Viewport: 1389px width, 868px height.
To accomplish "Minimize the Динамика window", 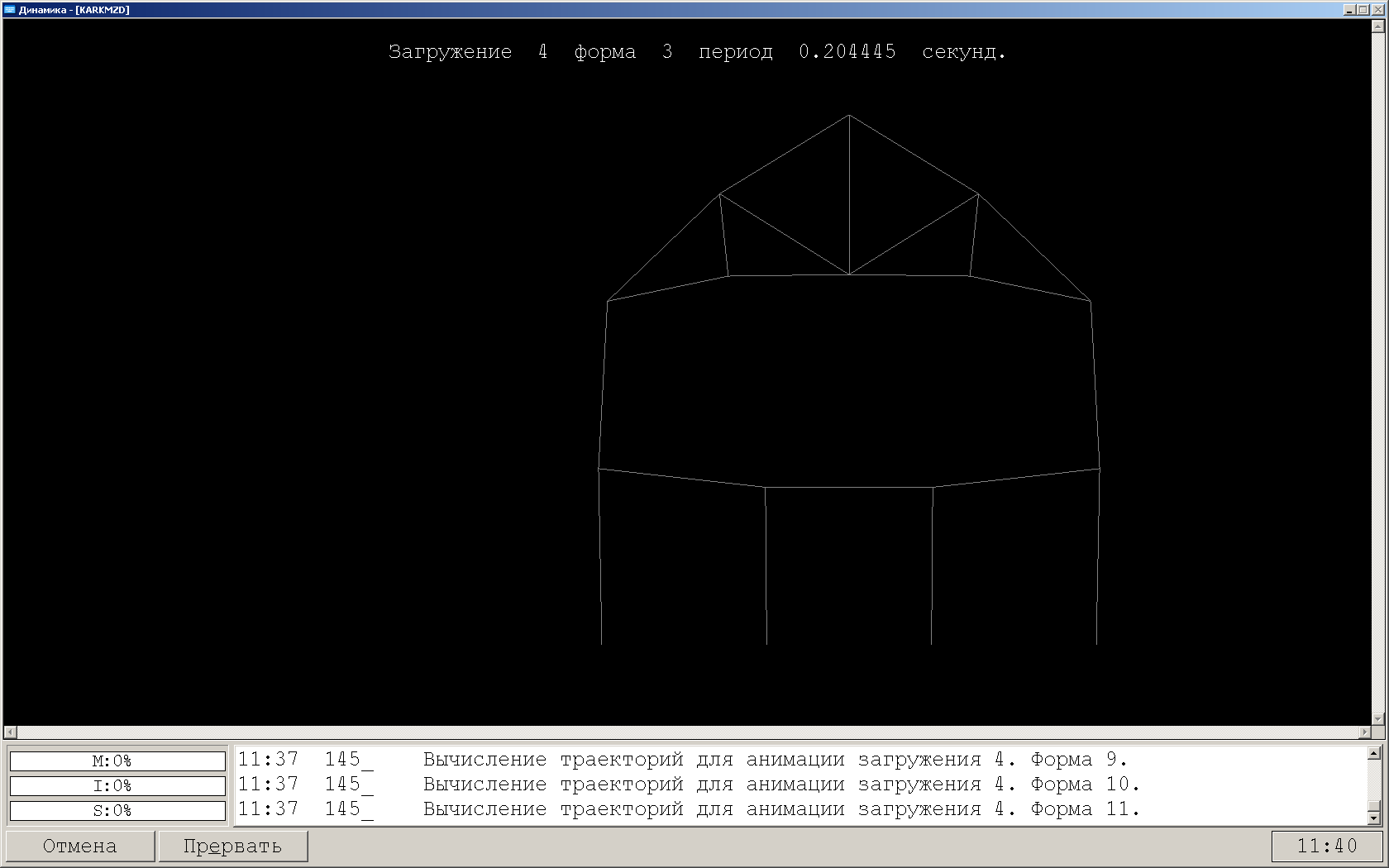I will 1350,10.
